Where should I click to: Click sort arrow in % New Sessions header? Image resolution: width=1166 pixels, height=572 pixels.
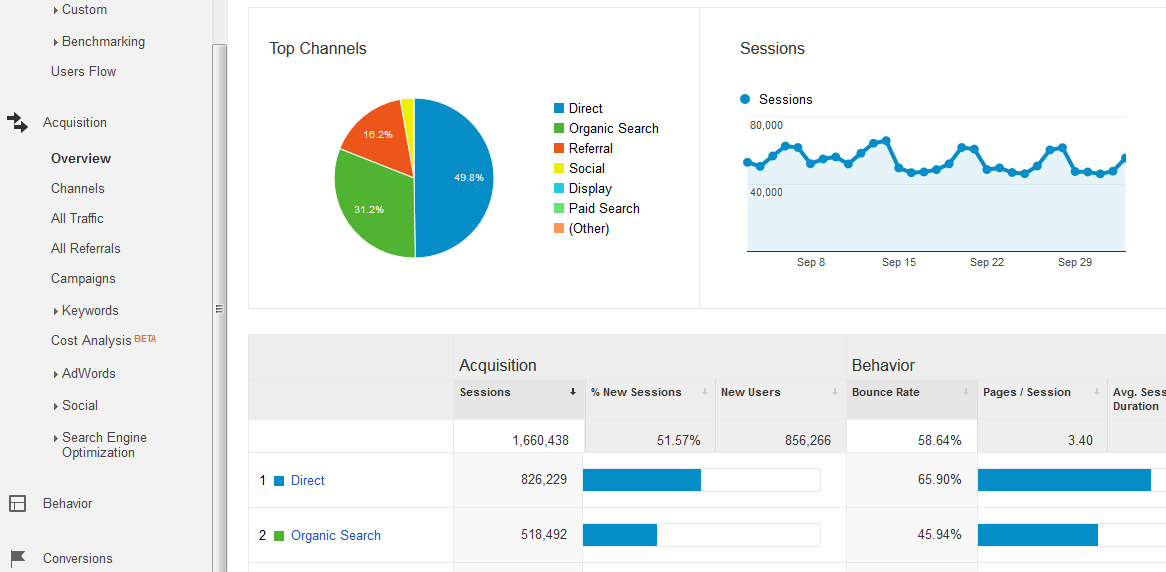point(704,392)
